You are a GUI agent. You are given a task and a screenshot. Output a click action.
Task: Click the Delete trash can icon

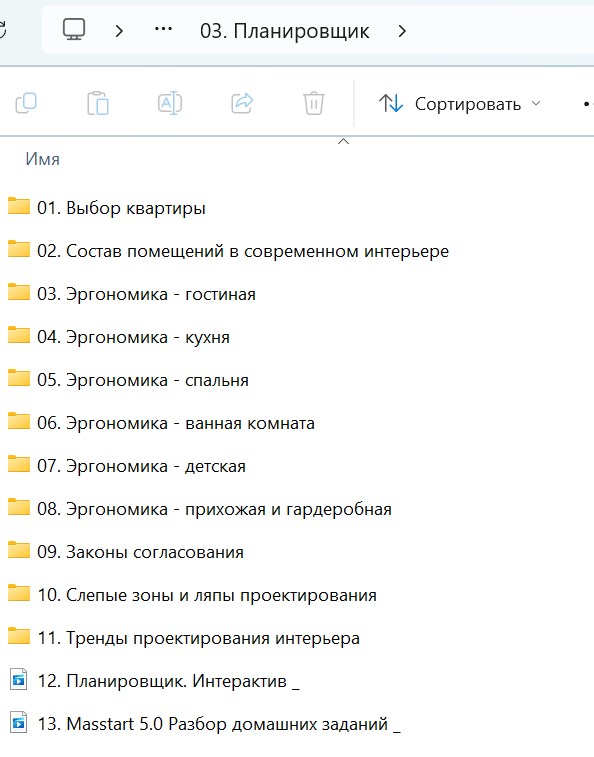pyautogui.click(x=313, y=103)
